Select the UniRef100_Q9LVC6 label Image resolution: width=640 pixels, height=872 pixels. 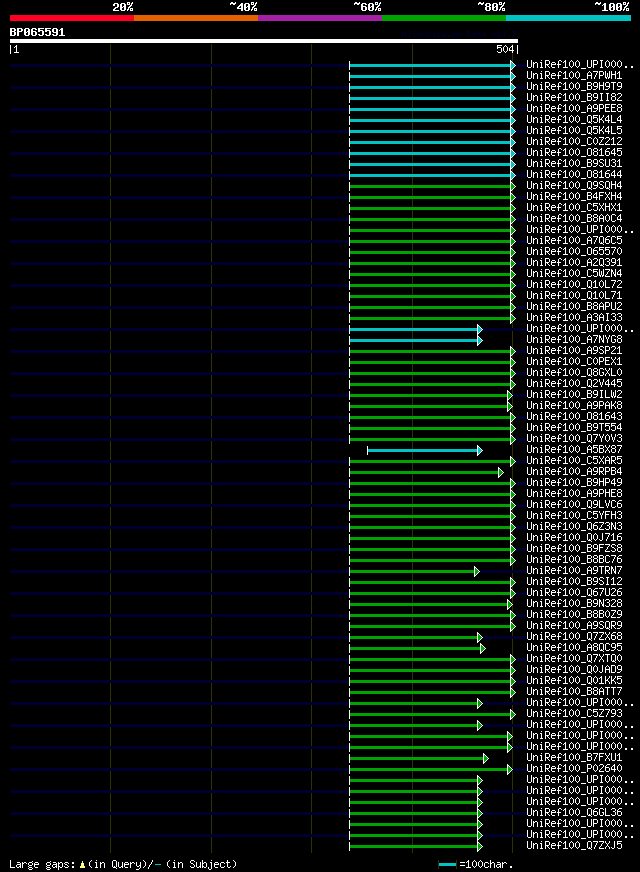tap(574, 504)
